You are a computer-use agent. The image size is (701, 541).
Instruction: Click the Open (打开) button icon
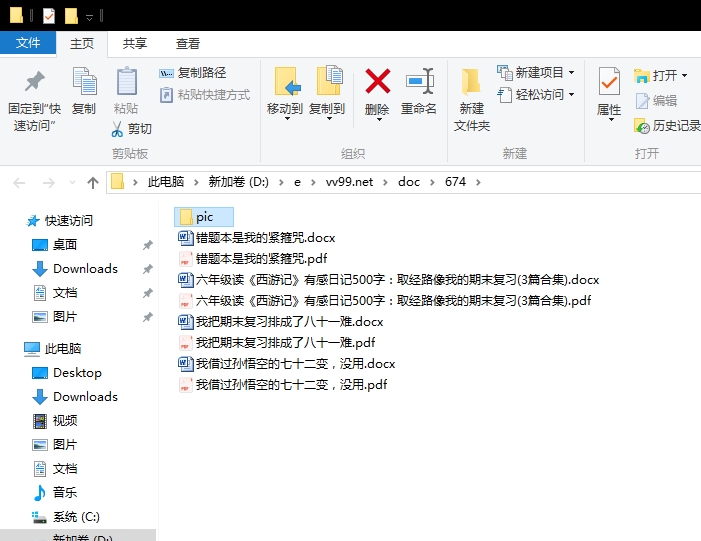(x=642, y=76)
